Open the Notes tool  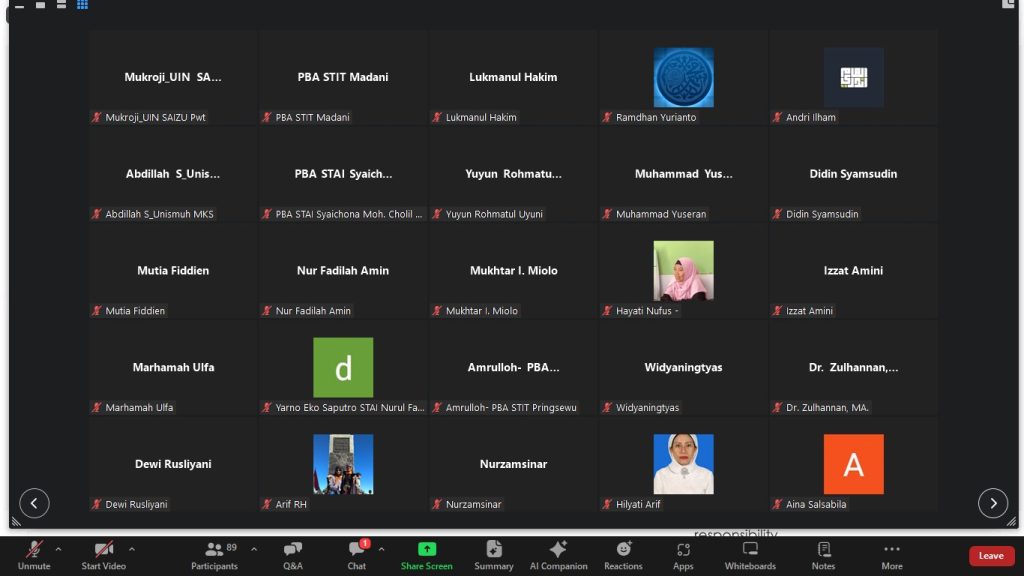(x=823, y=555)
